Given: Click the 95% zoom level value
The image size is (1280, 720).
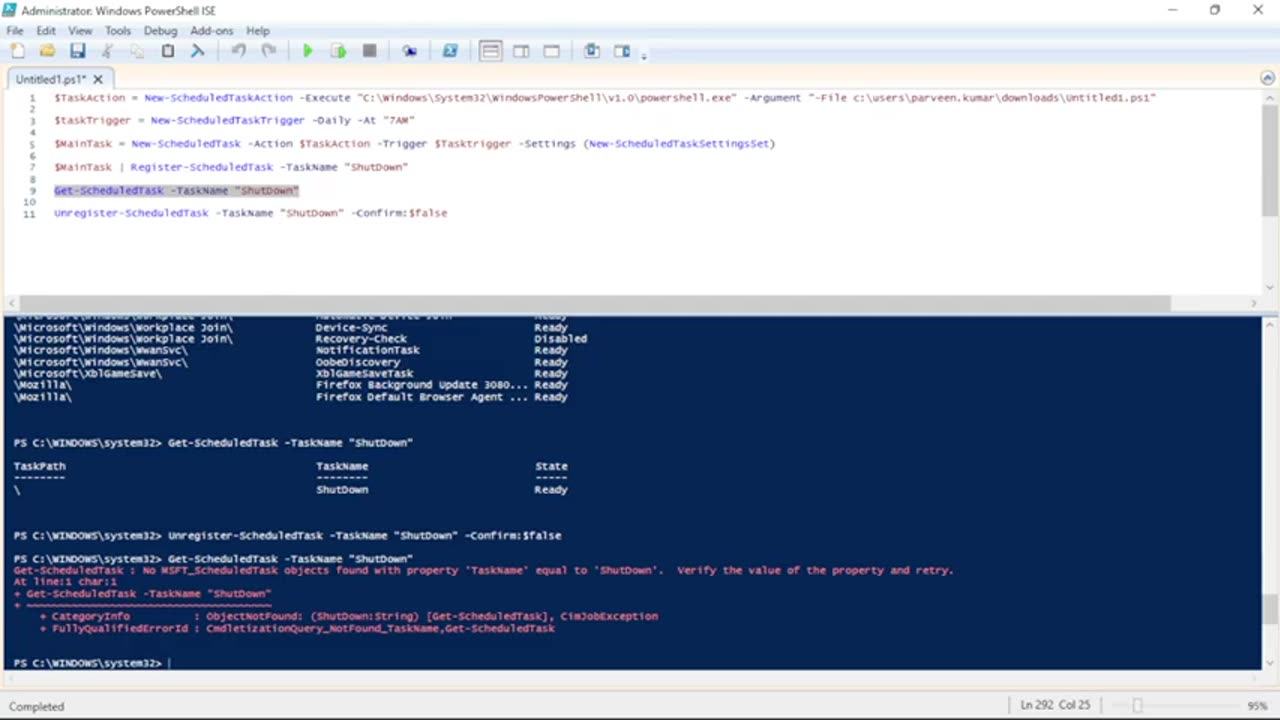Looking at the screenshot, I should click(x=1257, y=706).
